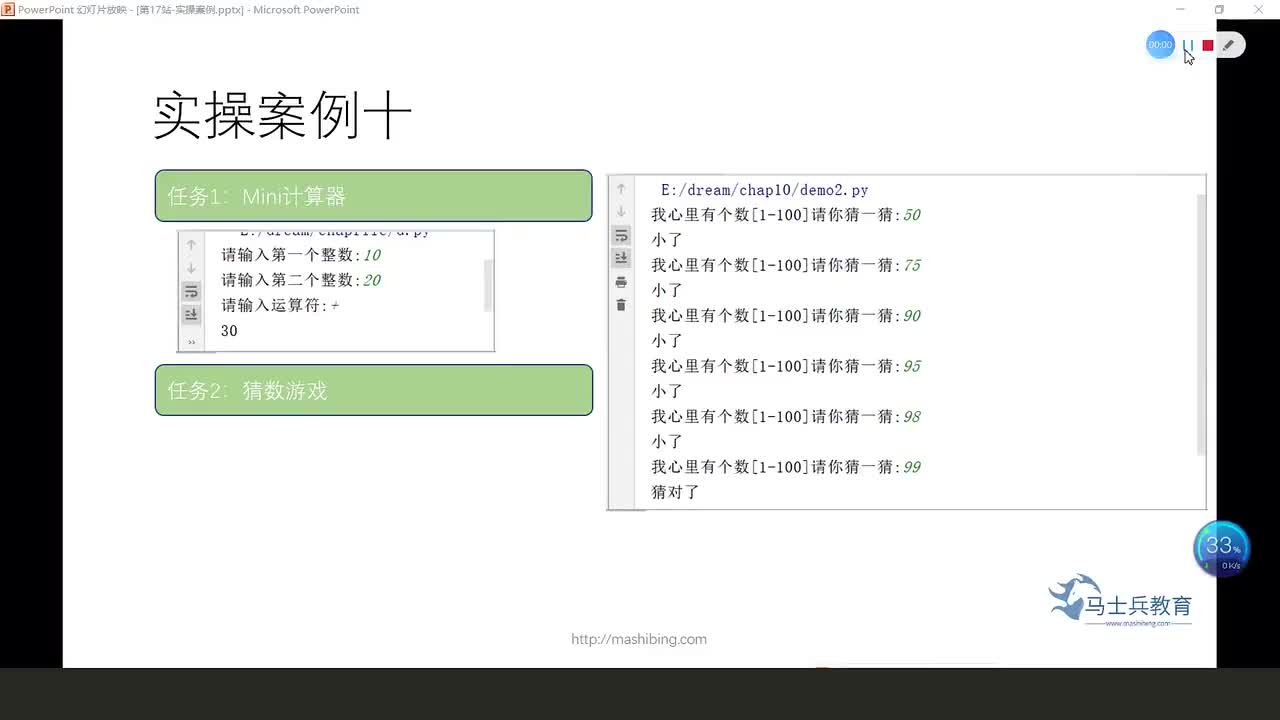Click the 请输入运算符 line

pos(280,305)
